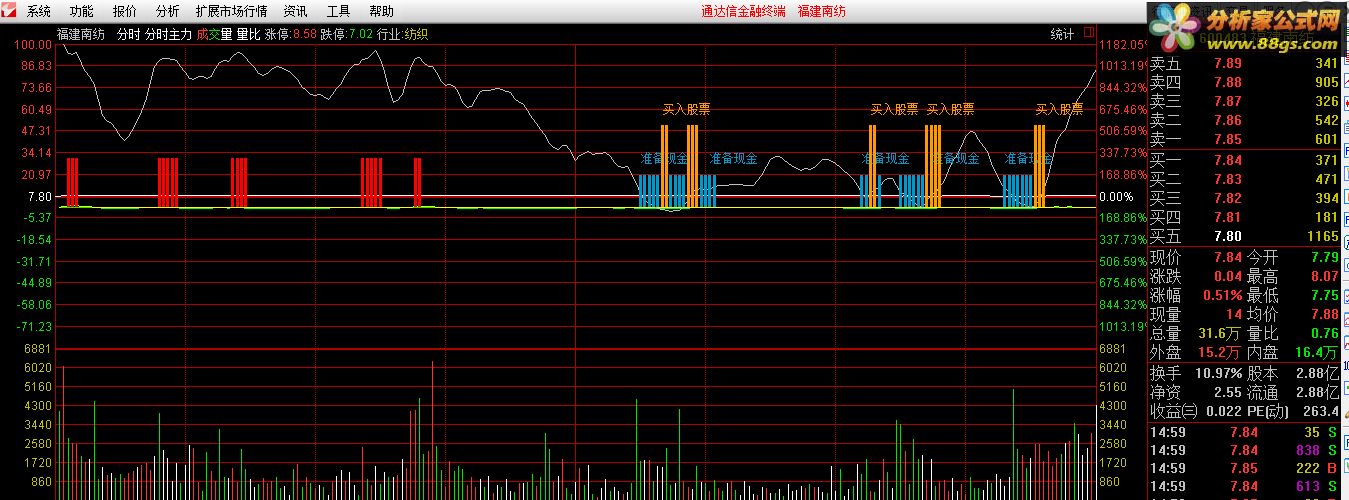The height and width of the screenshot is (500, 1349).
Task: Click the PE(动) value 263.4
Action: (1321, 412)
